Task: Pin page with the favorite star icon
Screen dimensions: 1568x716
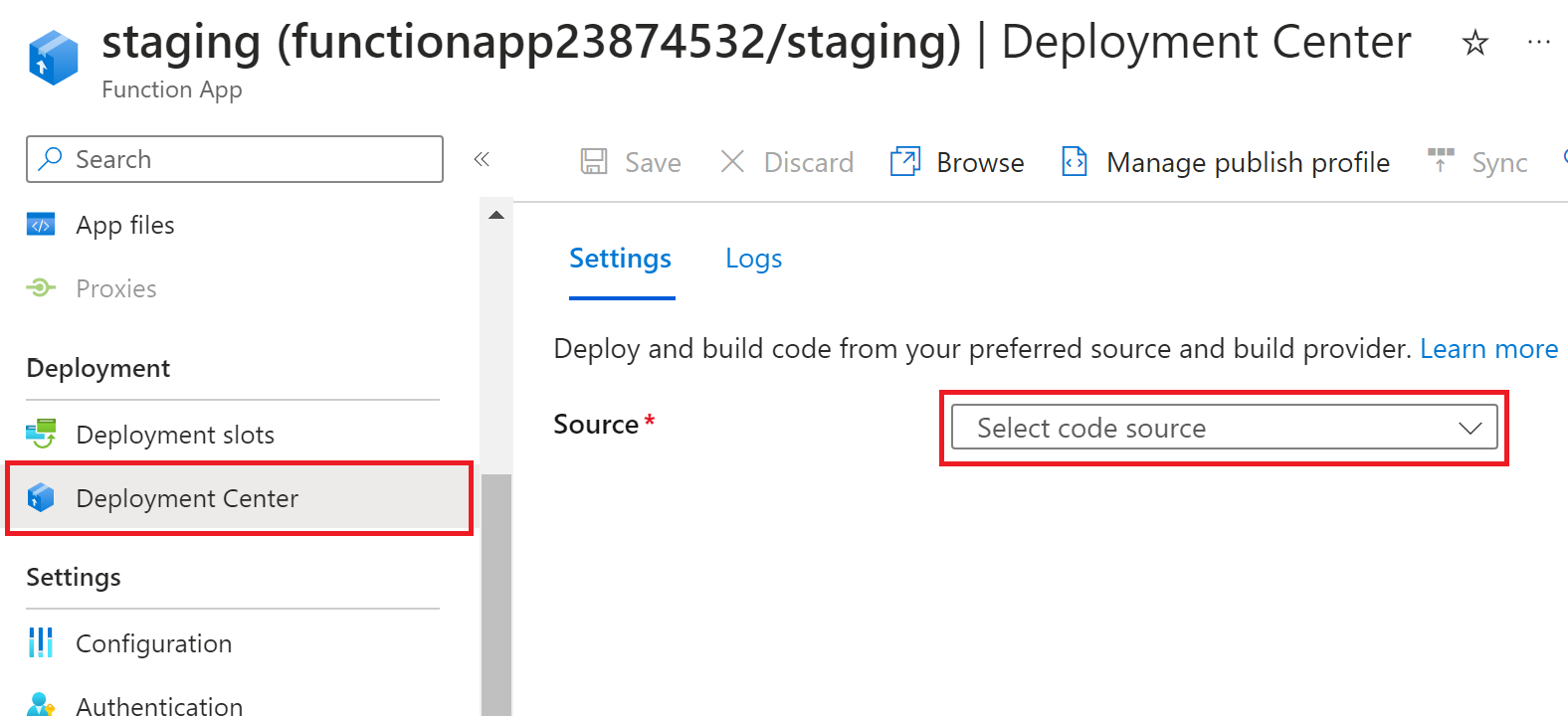Action: click(1474, 43)
